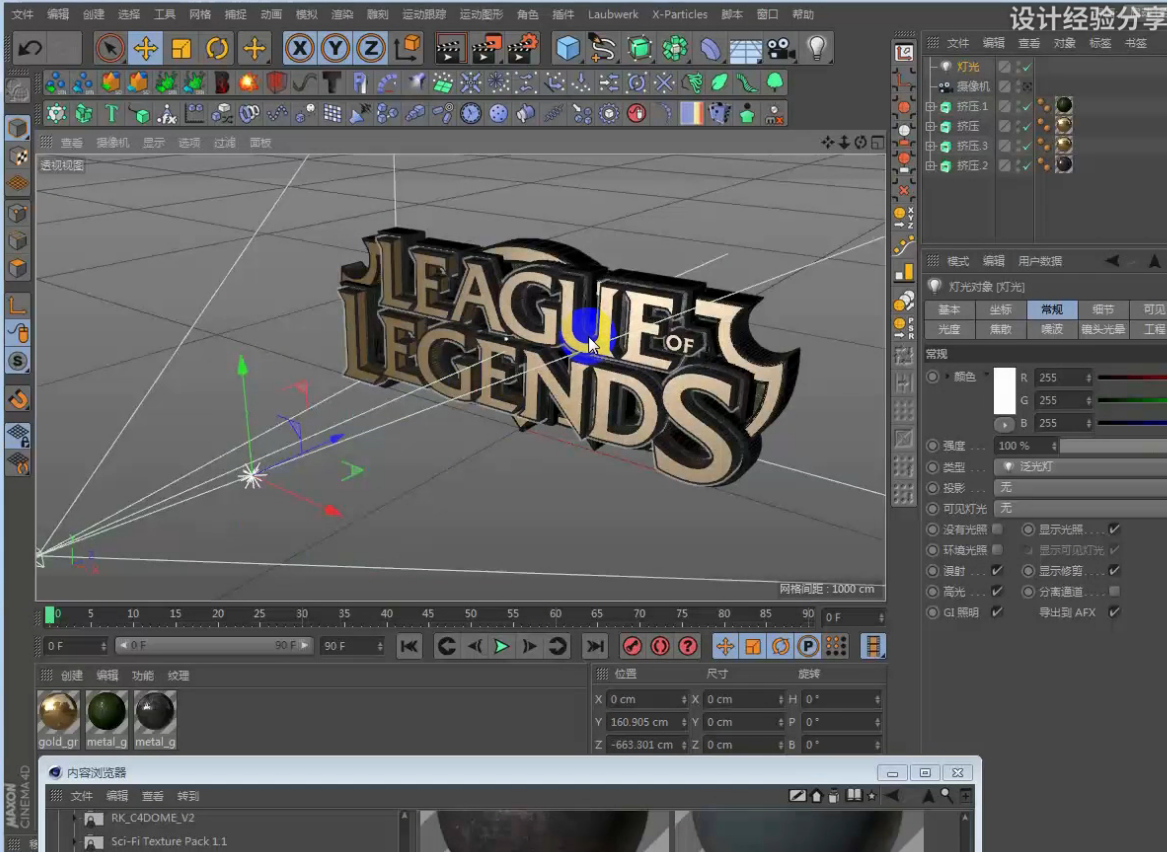Image resolution: width=1167 pixels, height=852 pixels.
Task: Adjust the 强度 intensity slider
Action: [1113, 446]
